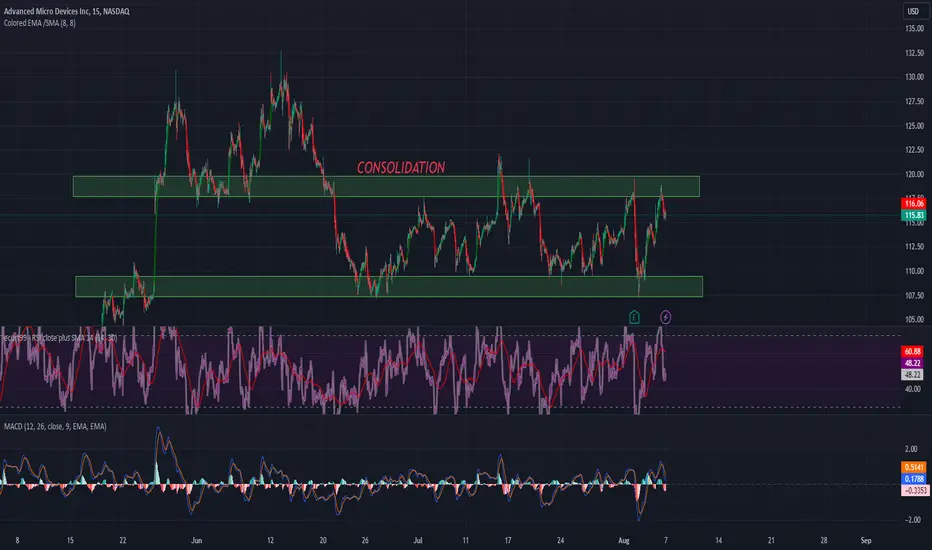Viewport: 932px width, 550px height.
Task: Click the green 115.83 price label
Action: pyautogui.click(x=914, y=215)
